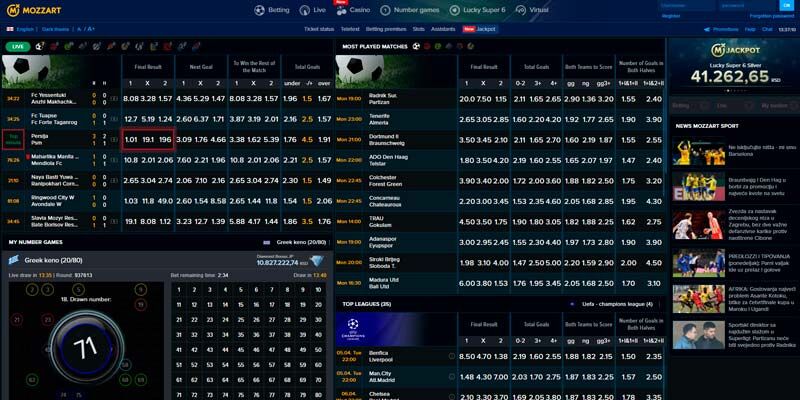Click the drawn number 71 ball
Viewport: 800px width, 400px height.
(86, 348)
